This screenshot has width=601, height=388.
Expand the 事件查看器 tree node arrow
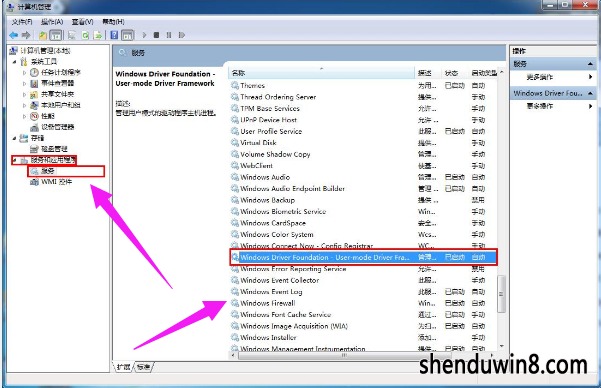24,83
